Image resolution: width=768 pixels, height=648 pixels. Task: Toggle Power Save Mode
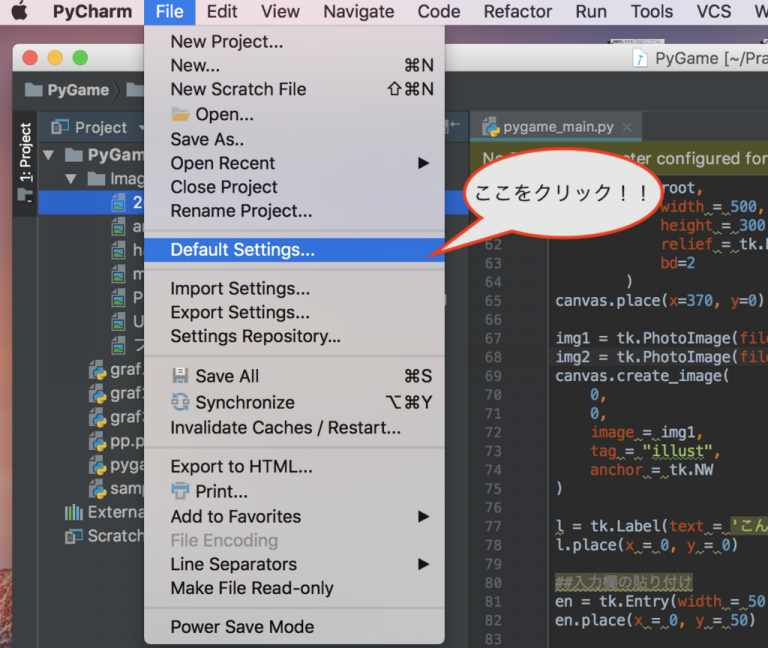[x=294, y=627]
